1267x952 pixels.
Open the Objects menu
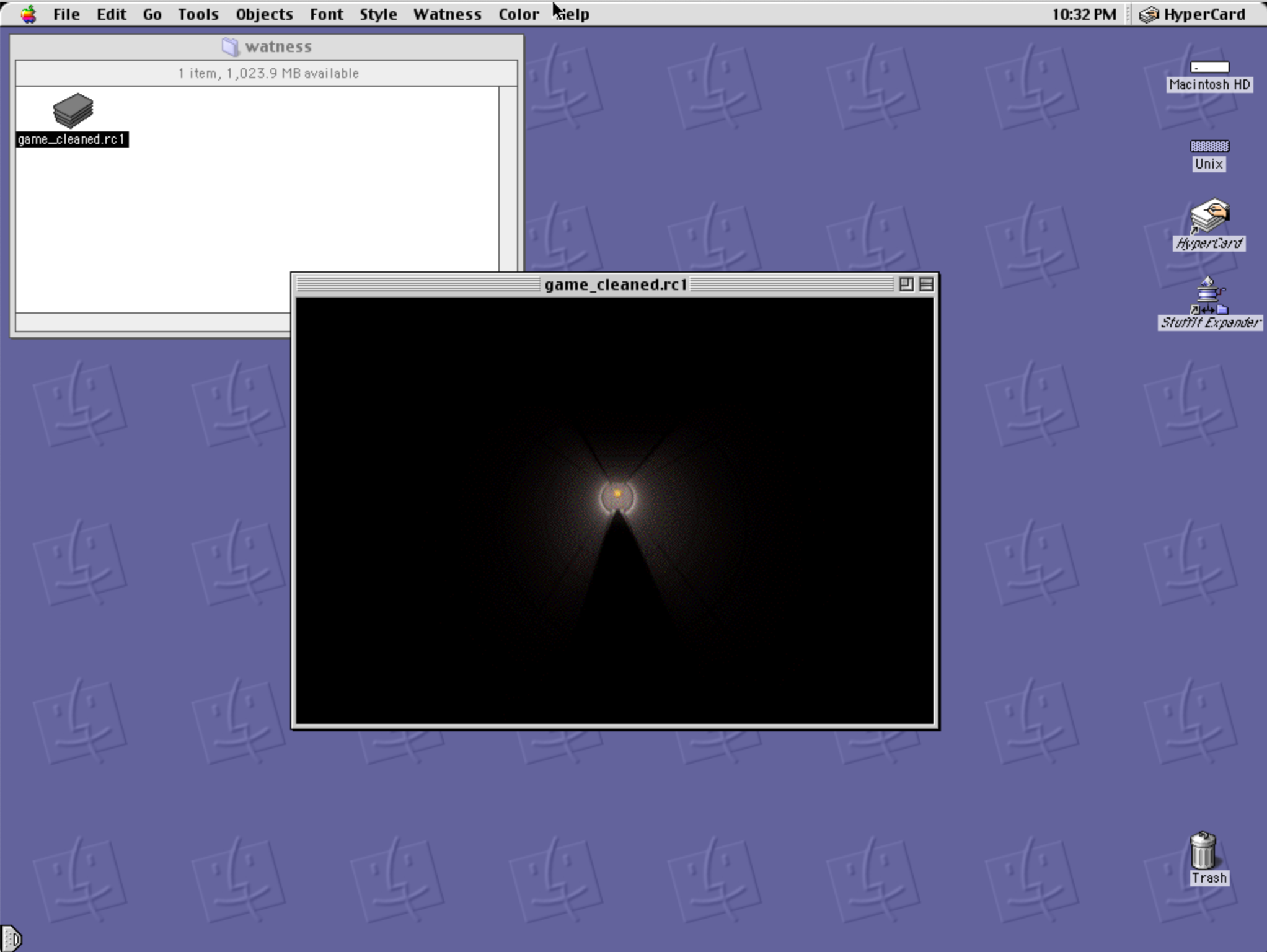click(x=264, y=14)
